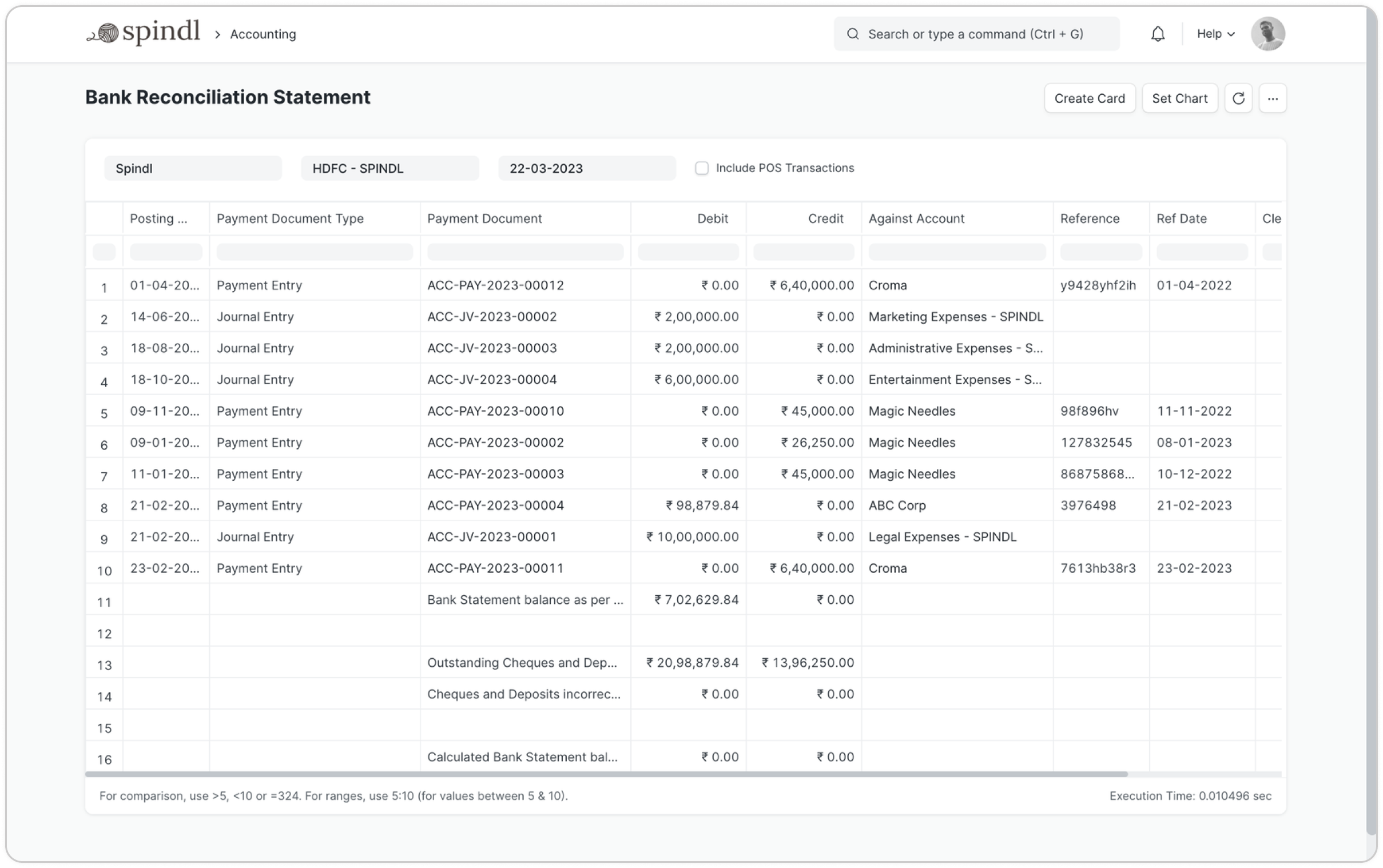
Task: Click the Payment Document column header
Action: [484, 219]
